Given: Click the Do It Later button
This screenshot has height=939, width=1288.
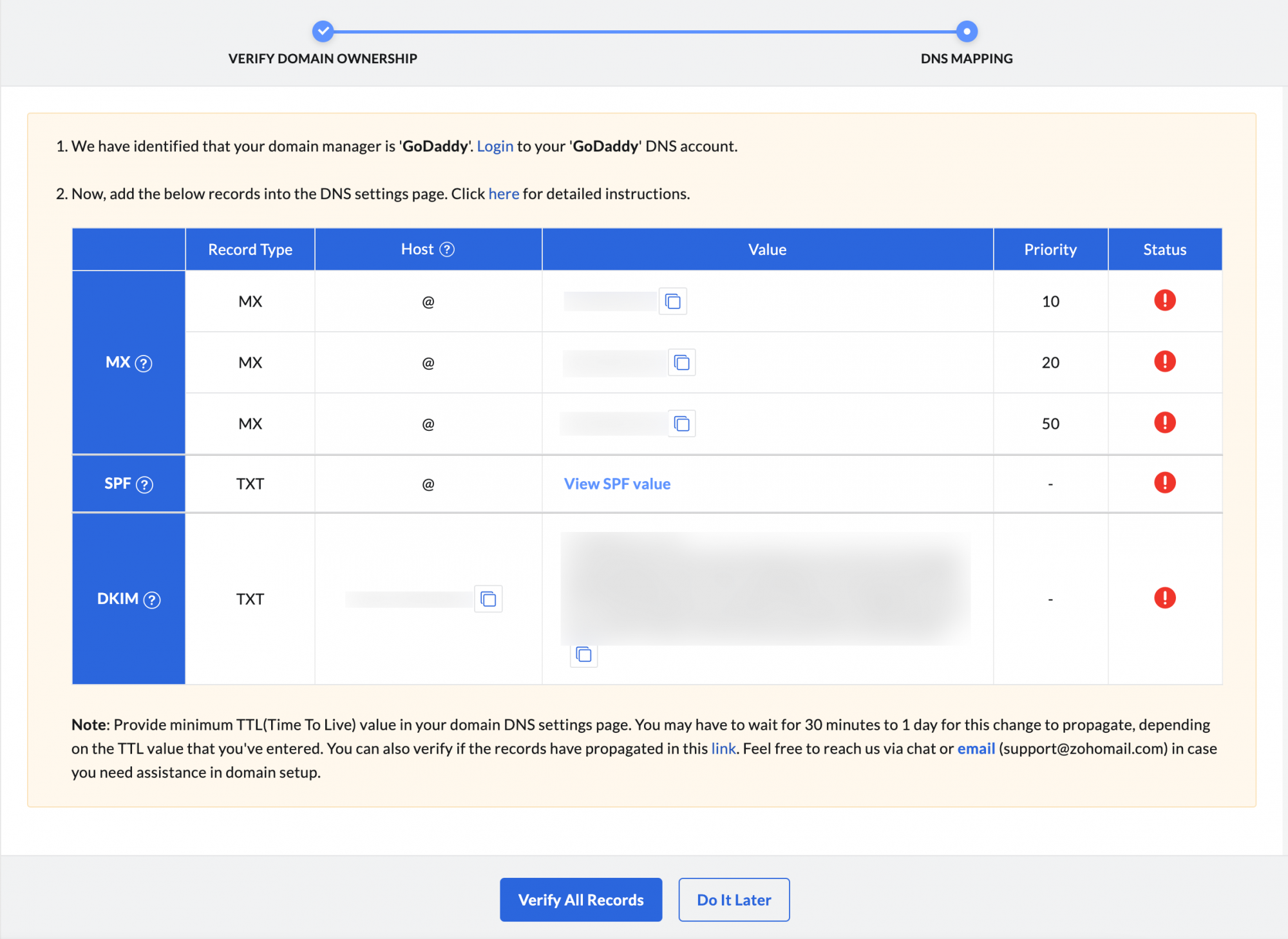Looking at the screenshot, I should (x=734, y=900).
